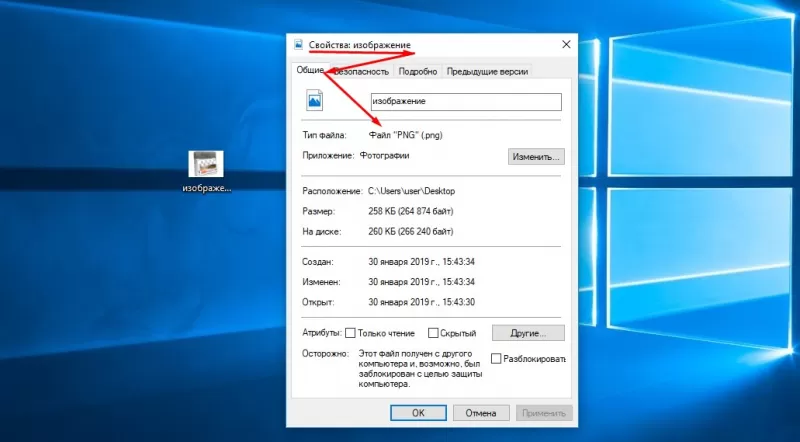Screen dimensions: 800x442
Task: Open the Другие... attributes button
Action: click(528, 333)
